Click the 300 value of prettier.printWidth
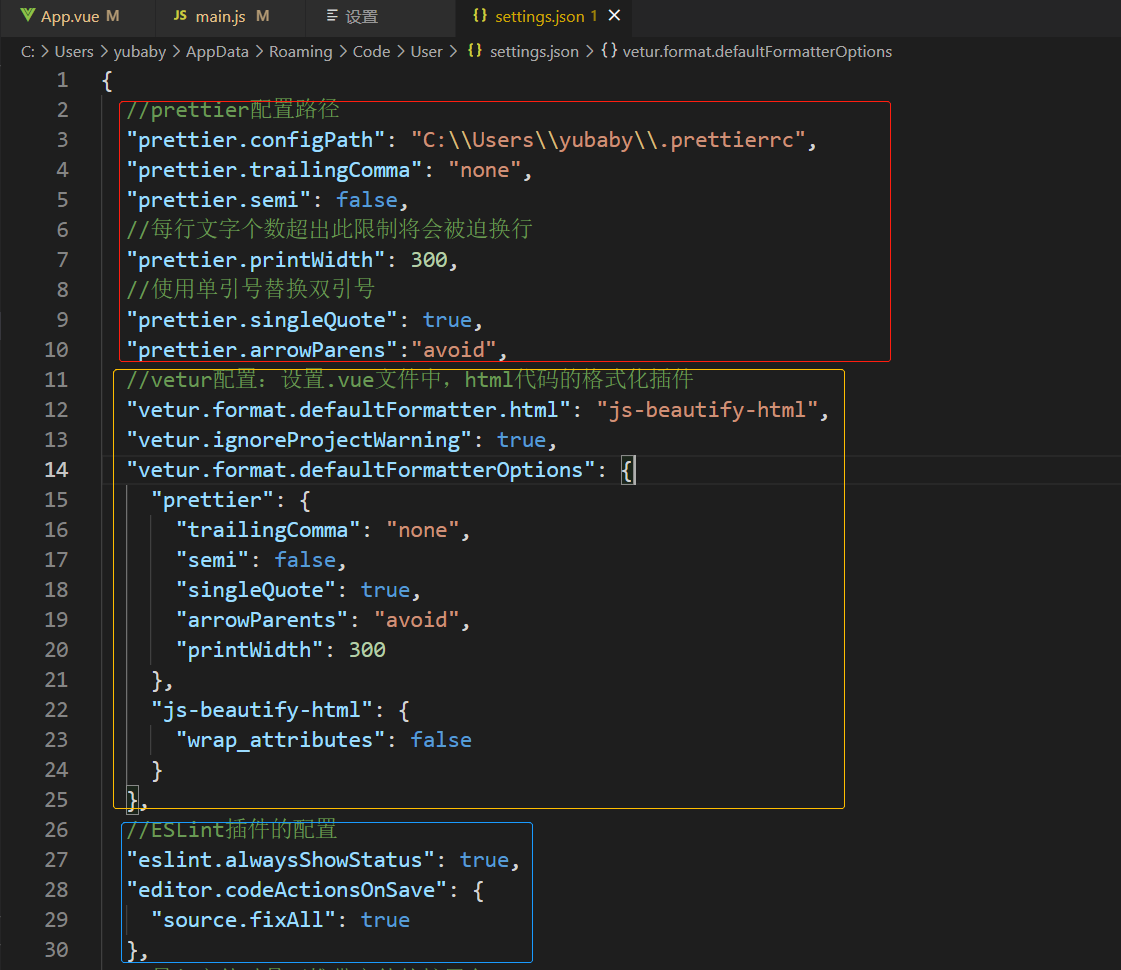 tap(429, 259)
